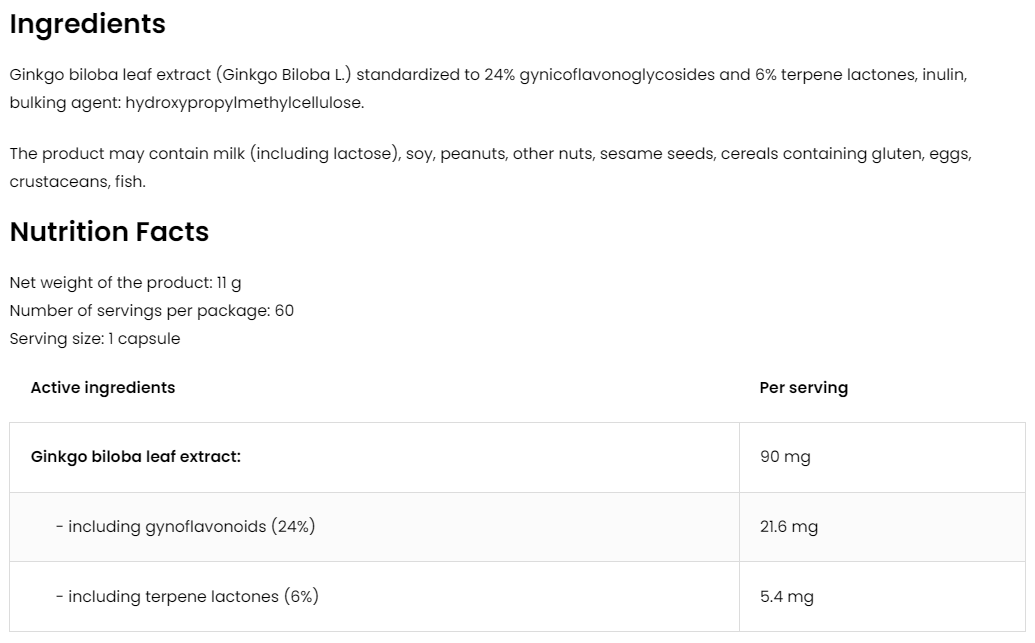Click the Active ingredients column header
Image resolution: width=1035 pixels, height=643 pixels.
[x=102, y=387]
